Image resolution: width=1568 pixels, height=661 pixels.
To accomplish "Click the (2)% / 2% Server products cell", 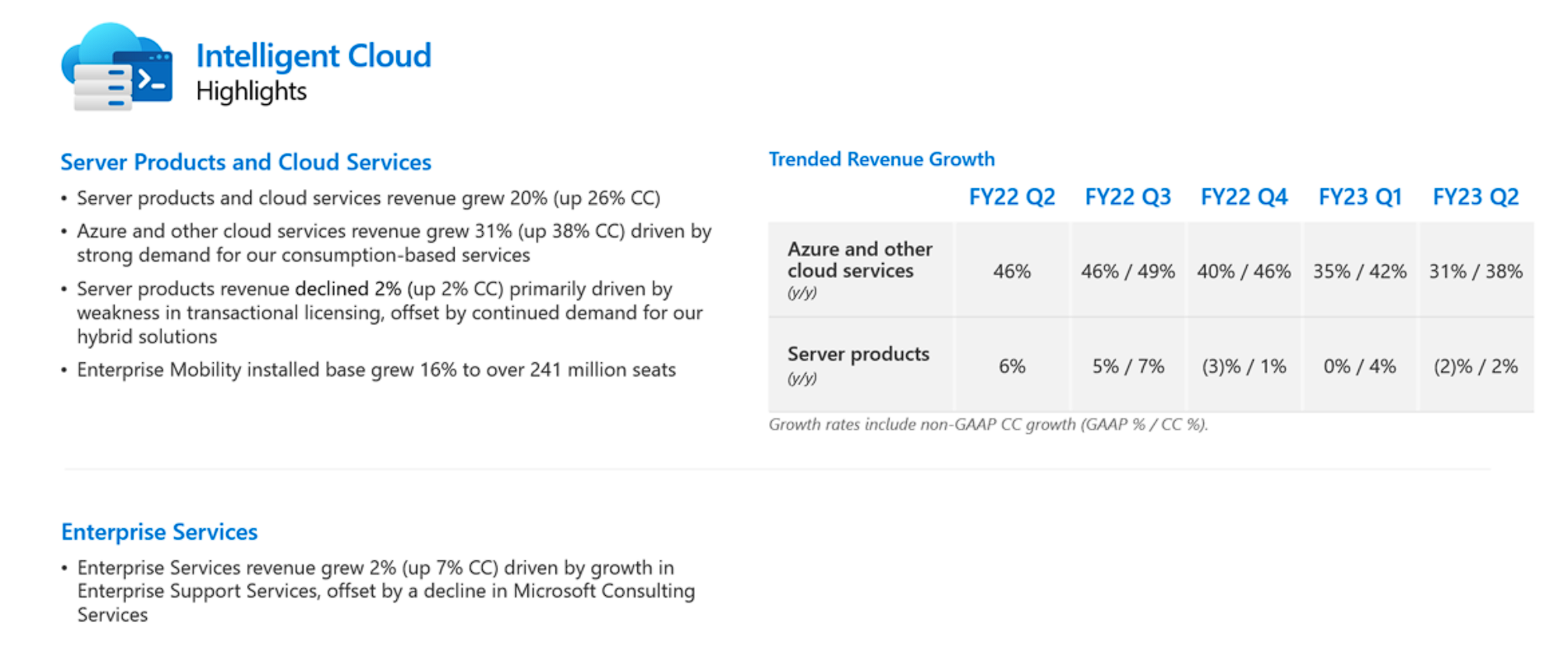I will tap(1476, 366).
